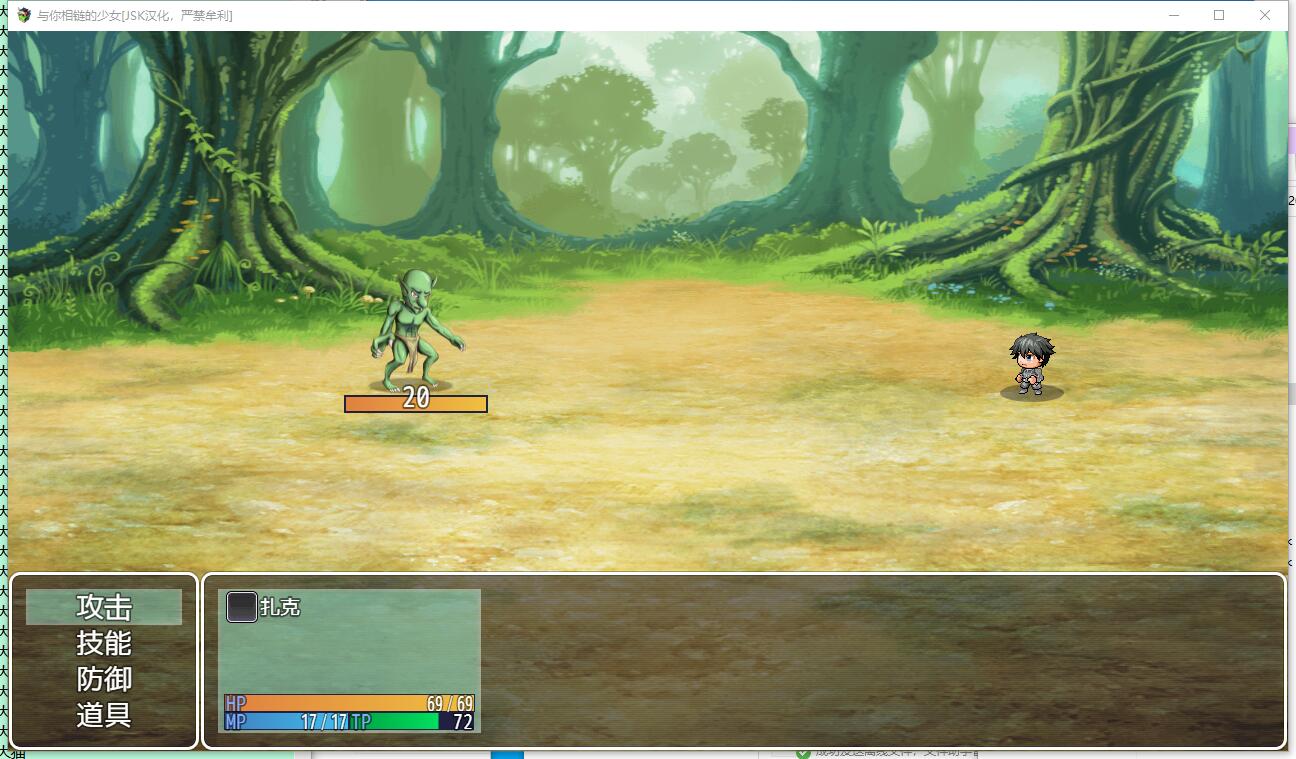This screenshot has width=1296, height=759.
Task: Click the empty area of the battle status panel
Action: tap(880, 660)
